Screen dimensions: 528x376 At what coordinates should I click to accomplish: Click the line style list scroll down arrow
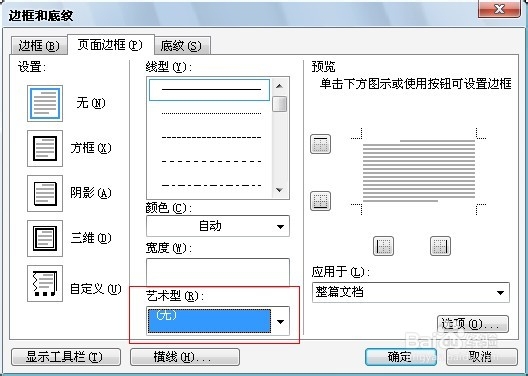[x=279, y=190]
